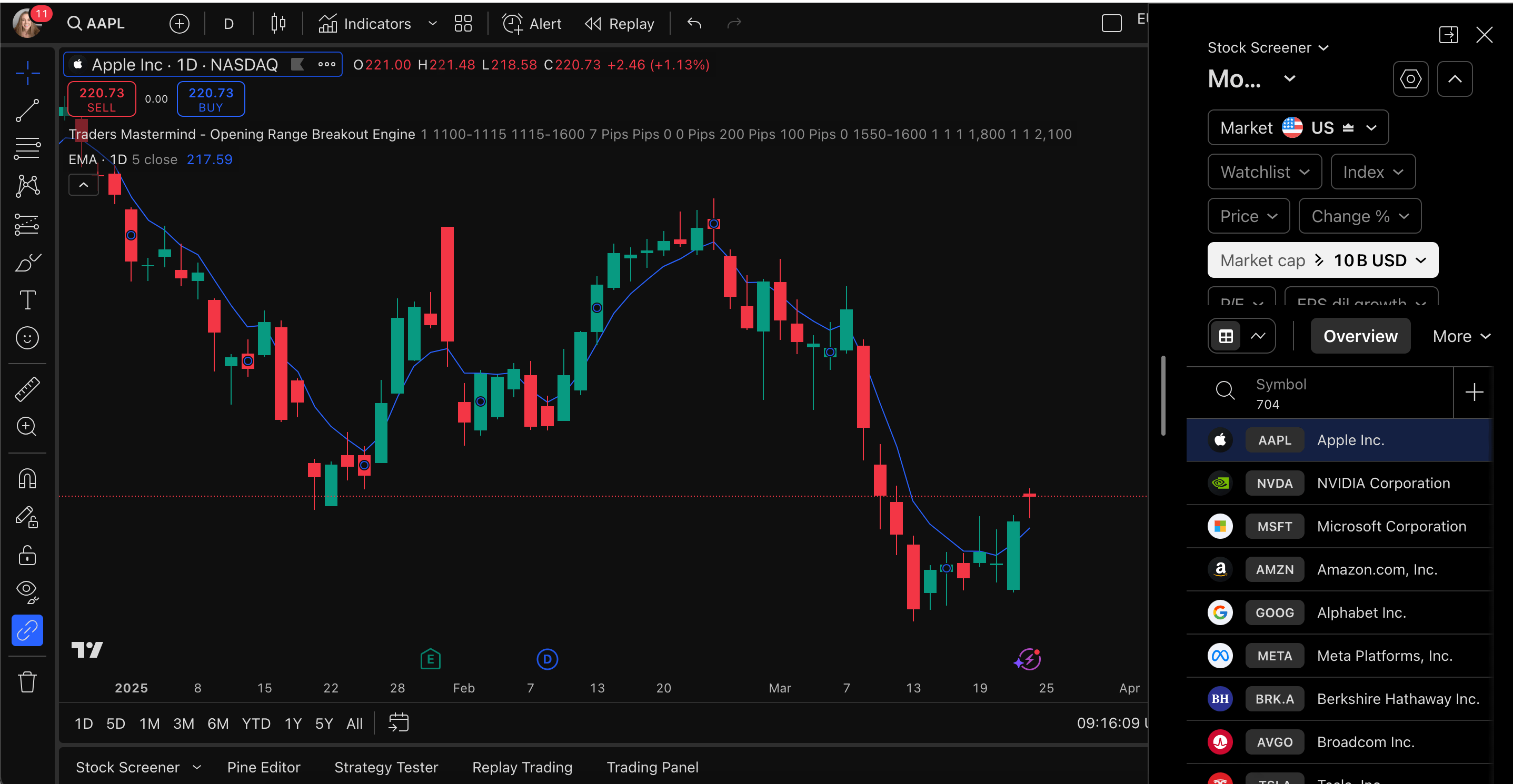Open the forecasting and measurement tools
The height and width of the screenshot is (784, 1513).
27,224
